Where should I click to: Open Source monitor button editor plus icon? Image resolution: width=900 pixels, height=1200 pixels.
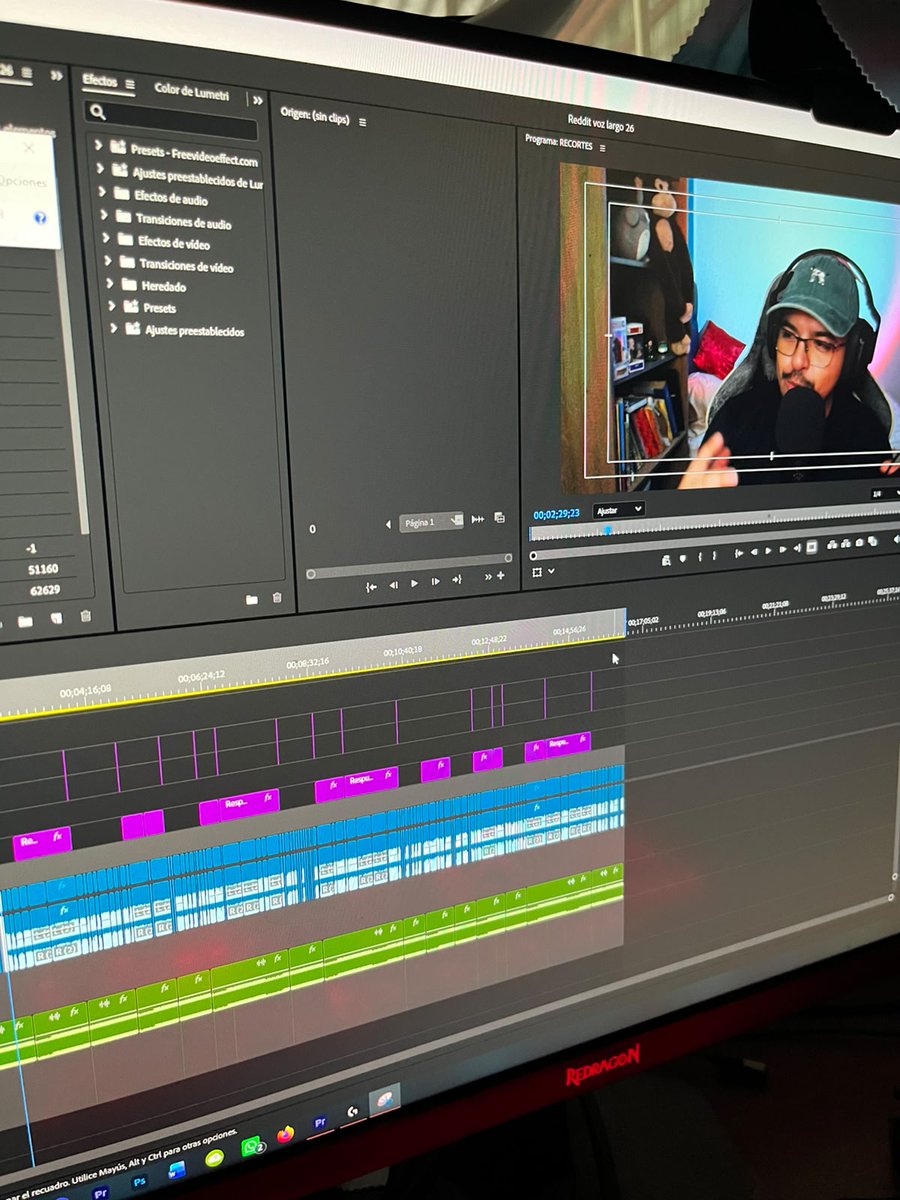pyautogui.click(x=499, y=576)
